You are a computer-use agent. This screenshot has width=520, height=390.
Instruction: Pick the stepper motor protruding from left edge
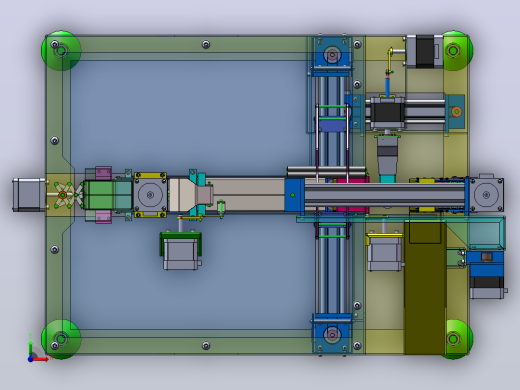coord(29,195)
